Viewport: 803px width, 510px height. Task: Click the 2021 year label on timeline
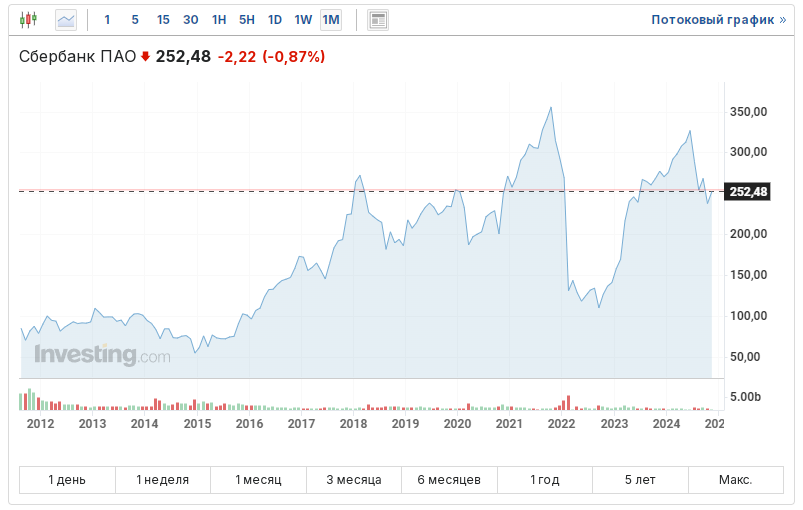[x=509, y=423]
